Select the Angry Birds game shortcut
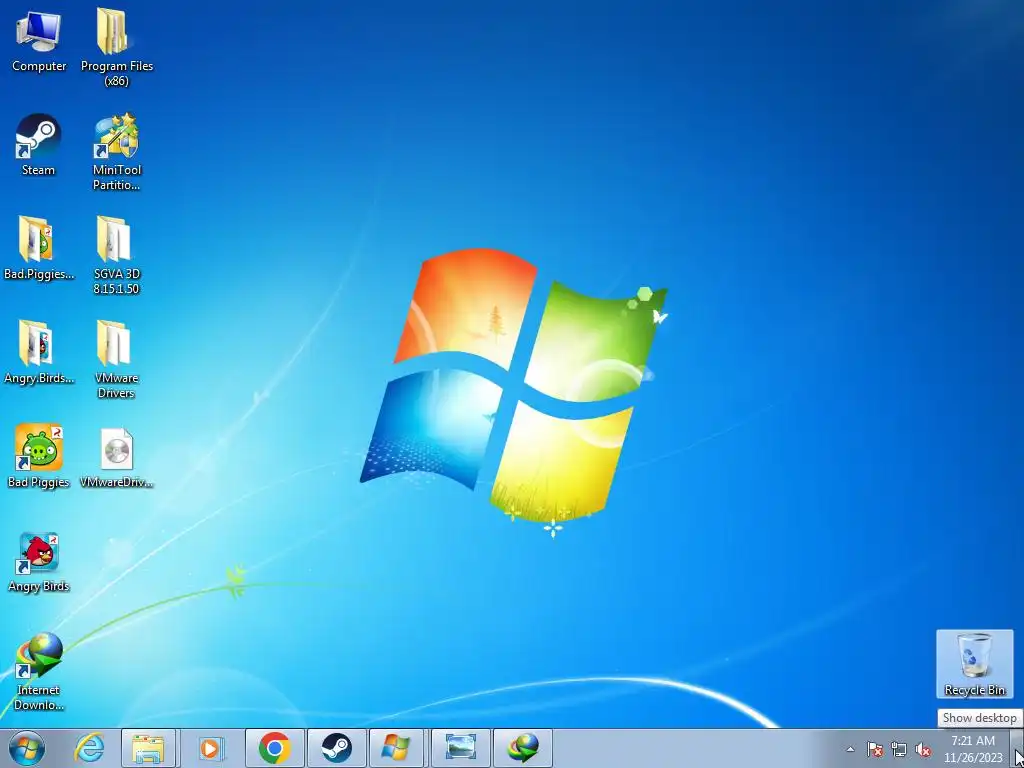 point(39,562)
